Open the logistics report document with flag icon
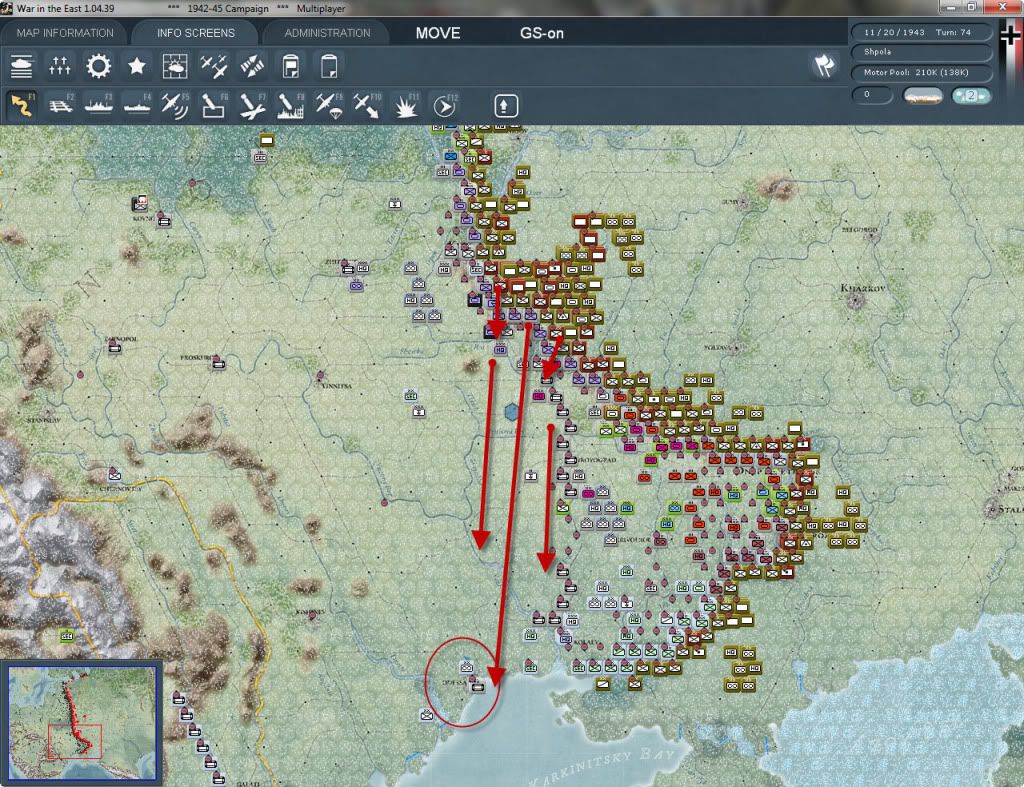 [291, 66]
